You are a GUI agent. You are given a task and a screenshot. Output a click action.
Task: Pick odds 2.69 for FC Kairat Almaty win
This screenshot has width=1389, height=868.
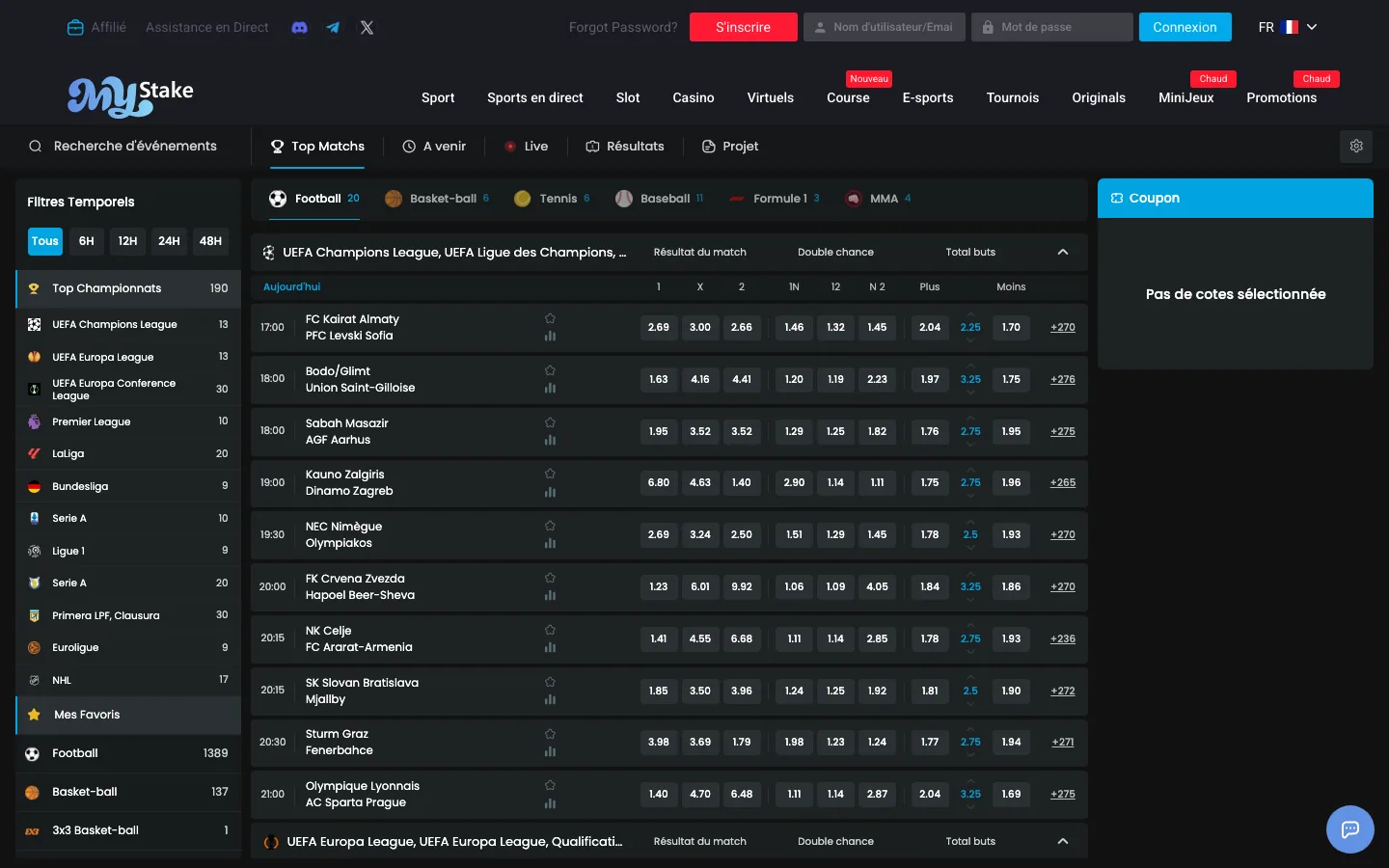(659, 327)
